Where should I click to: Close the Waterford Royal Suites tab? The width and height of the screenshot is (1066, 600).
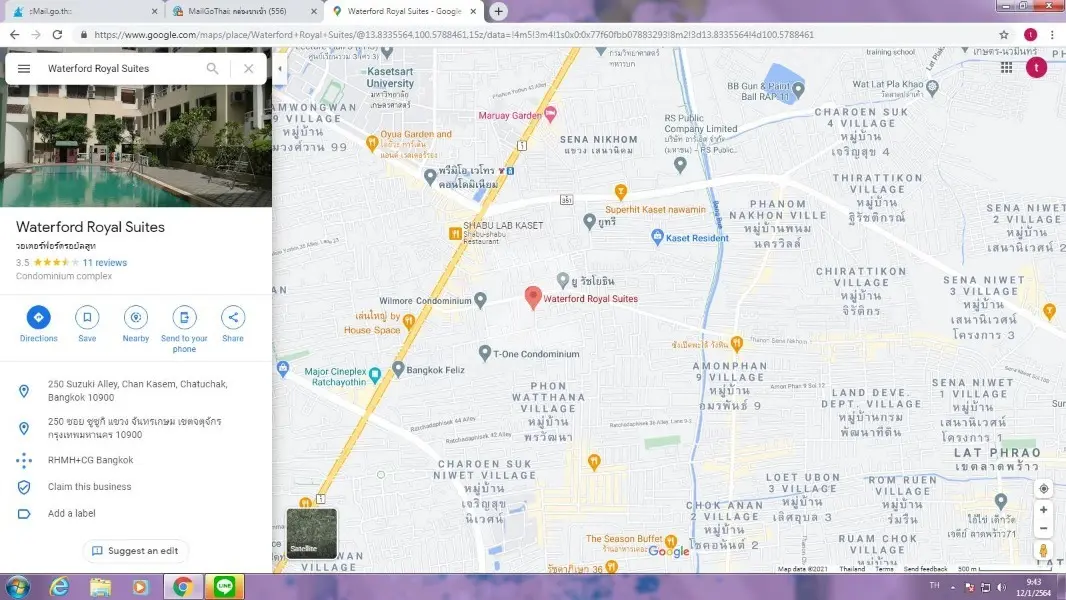473,12
